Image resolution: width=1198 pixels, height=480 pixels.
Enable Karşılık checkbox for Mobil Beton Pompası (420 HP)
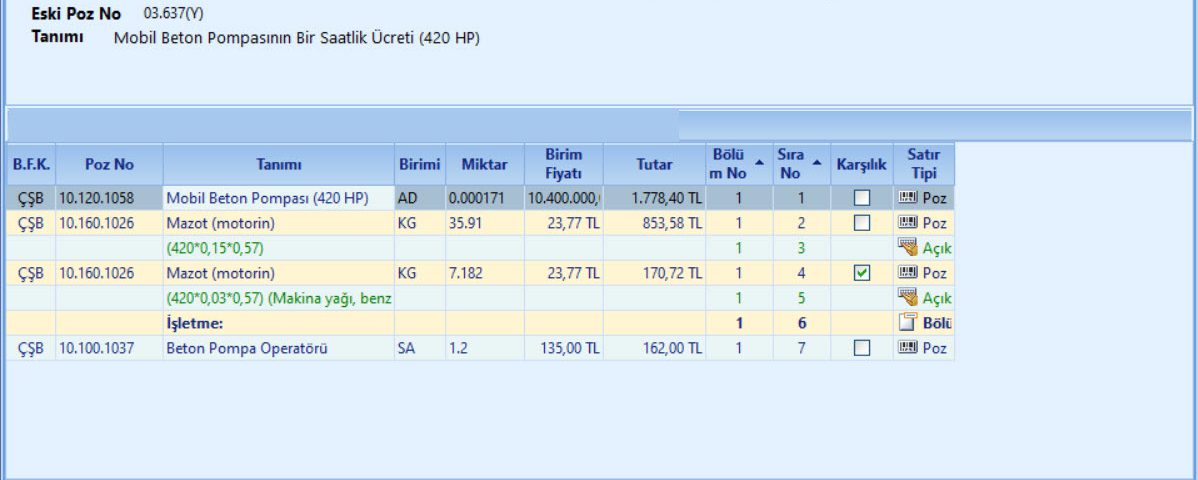[x=861, y=198]
